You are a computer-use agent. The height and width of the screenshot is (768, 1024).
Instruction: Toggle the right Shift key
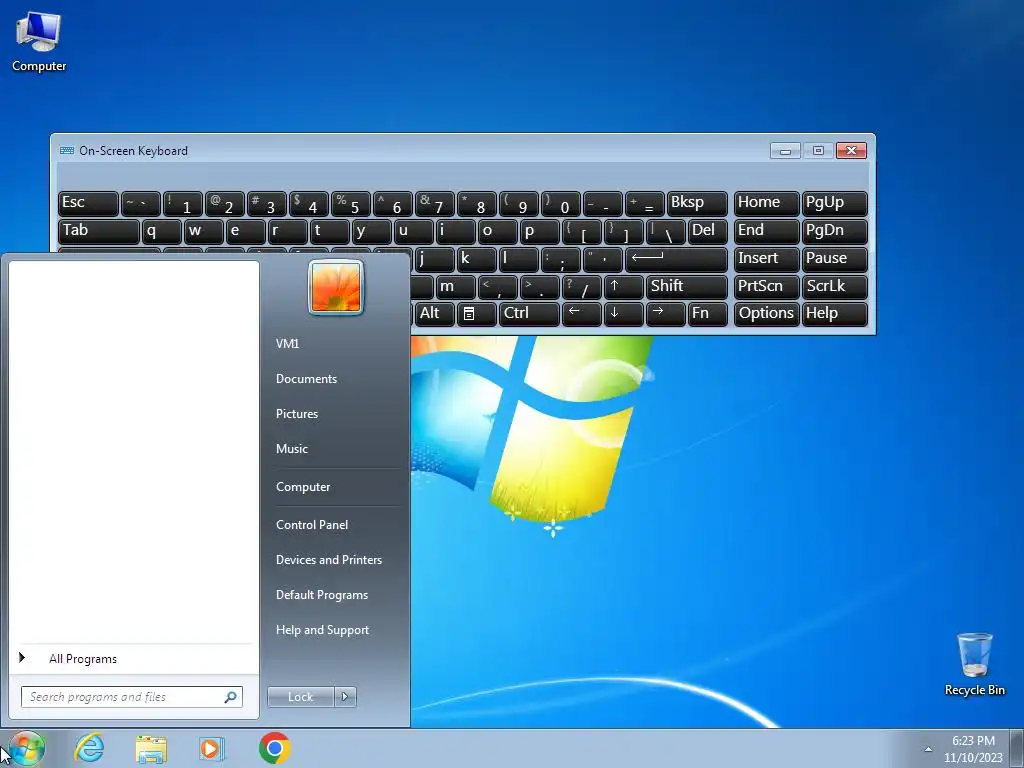tap(686, 286)
